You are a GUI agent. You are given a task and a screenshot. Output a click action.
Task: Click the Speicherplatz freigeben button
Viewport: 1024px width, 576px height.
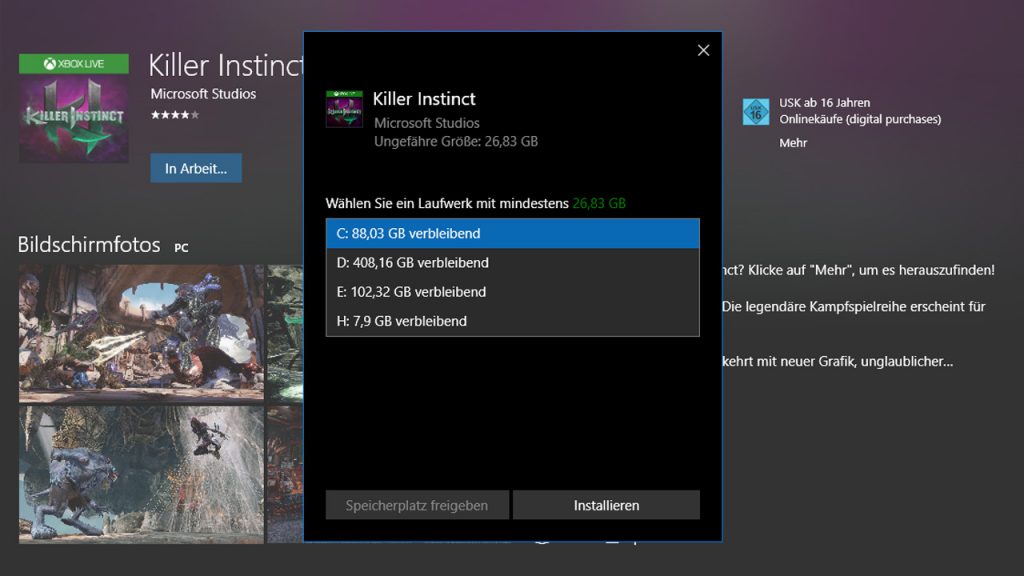(x=417, y=505)
